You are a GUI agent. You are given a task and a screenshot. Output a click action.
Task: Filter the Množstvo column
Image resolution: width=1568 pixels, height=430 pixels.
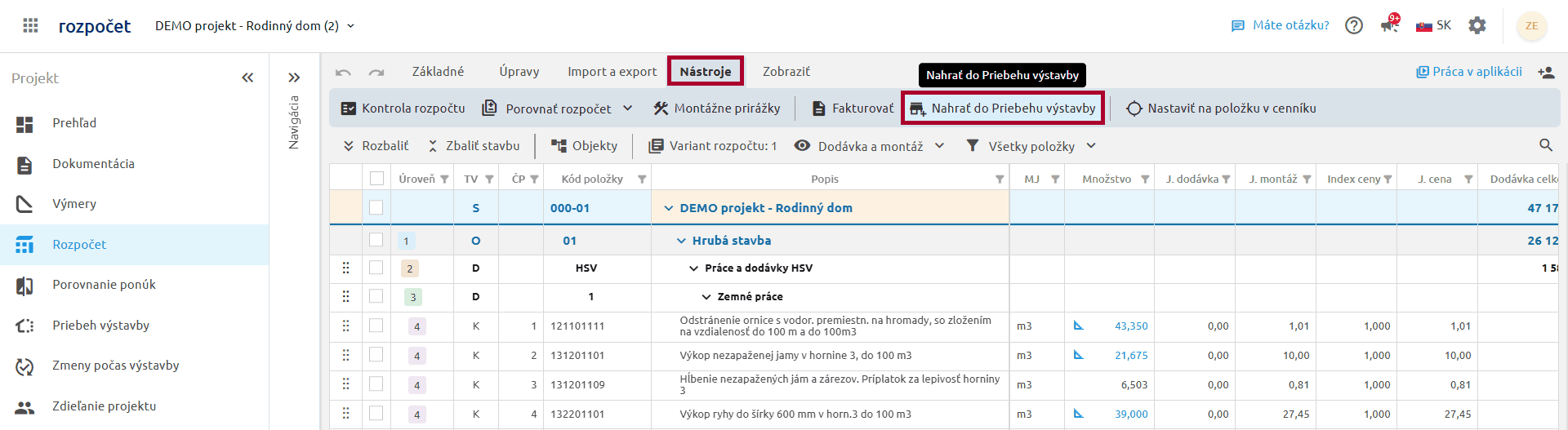1145,180
